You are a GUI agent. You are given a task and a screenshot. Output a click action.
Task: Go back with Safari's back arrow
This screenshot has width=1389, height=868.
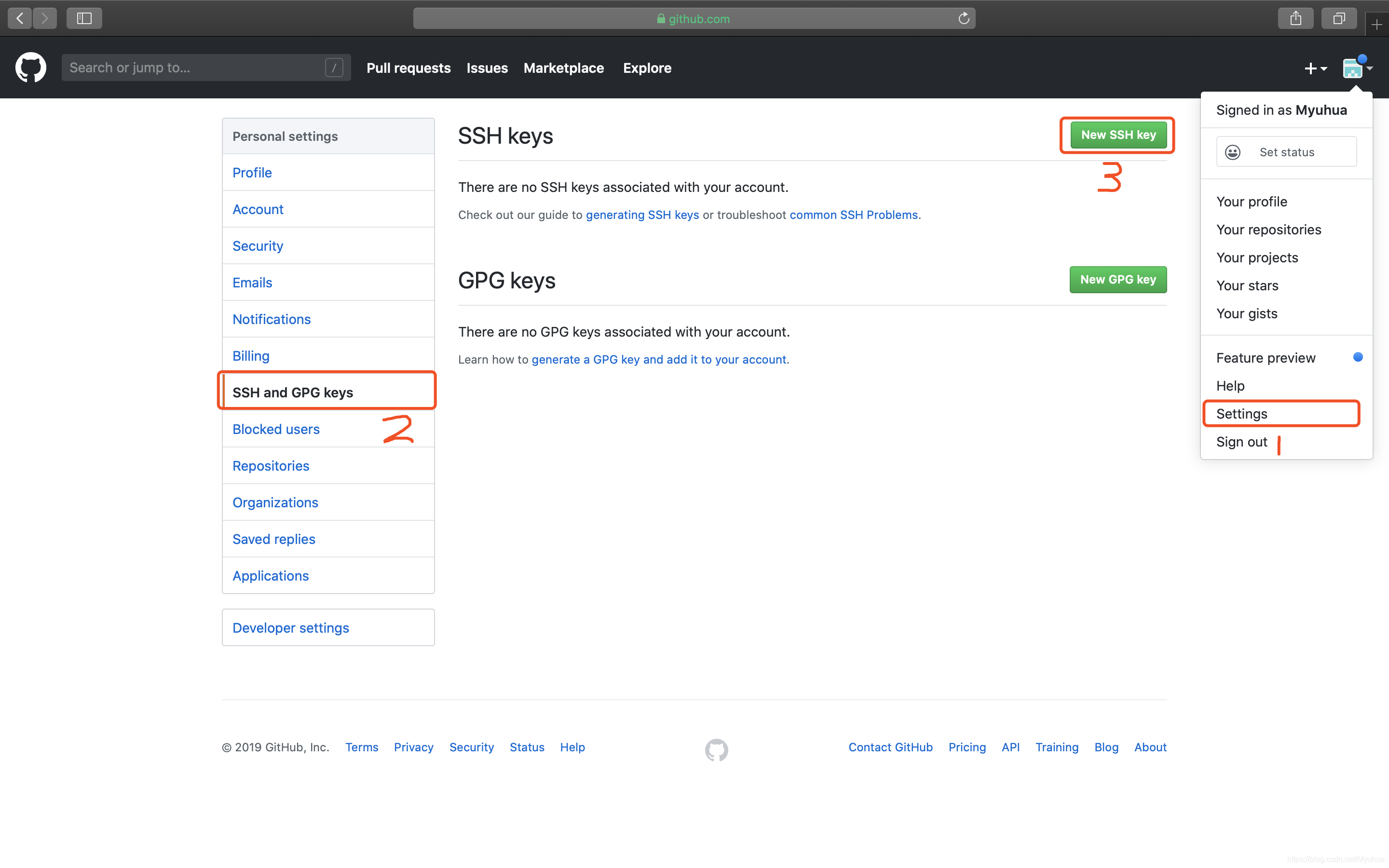[19, 18]
